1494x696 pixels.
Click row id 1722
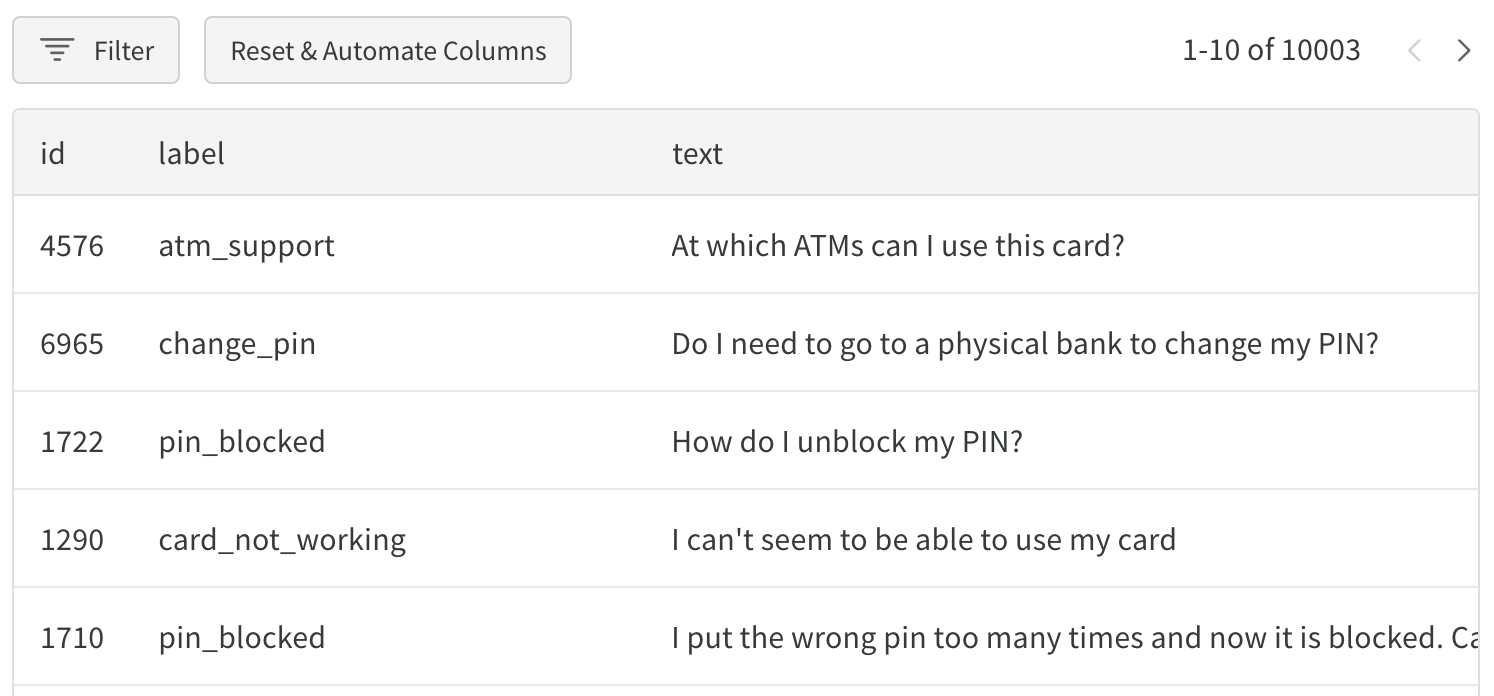click(72, 442)
